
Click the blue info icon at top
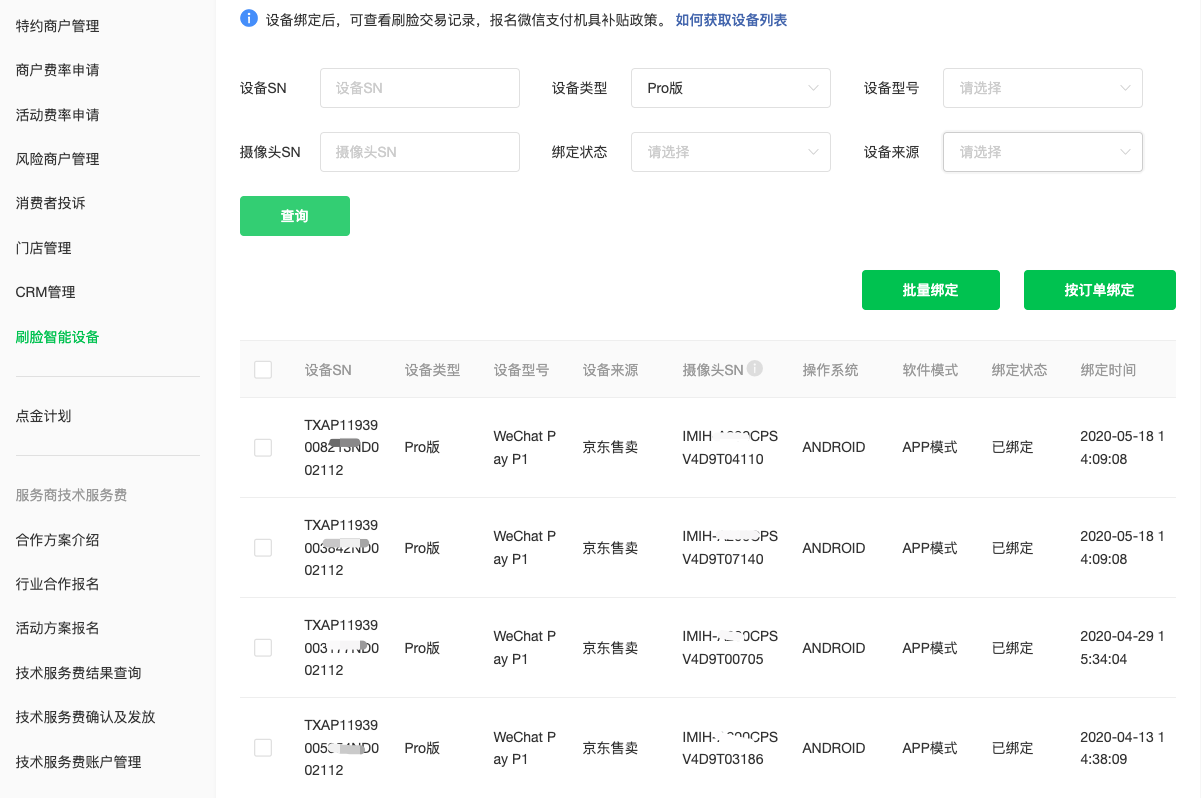(x=250, y=19)
